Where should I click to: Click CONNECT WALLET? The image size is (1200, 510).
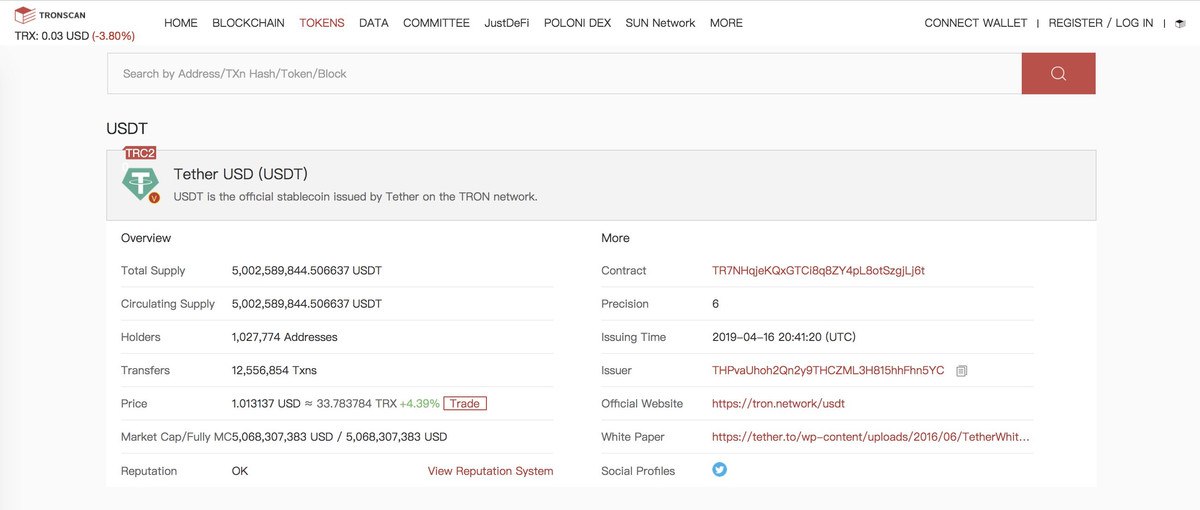pyautogui.click(x=976, y=23)
